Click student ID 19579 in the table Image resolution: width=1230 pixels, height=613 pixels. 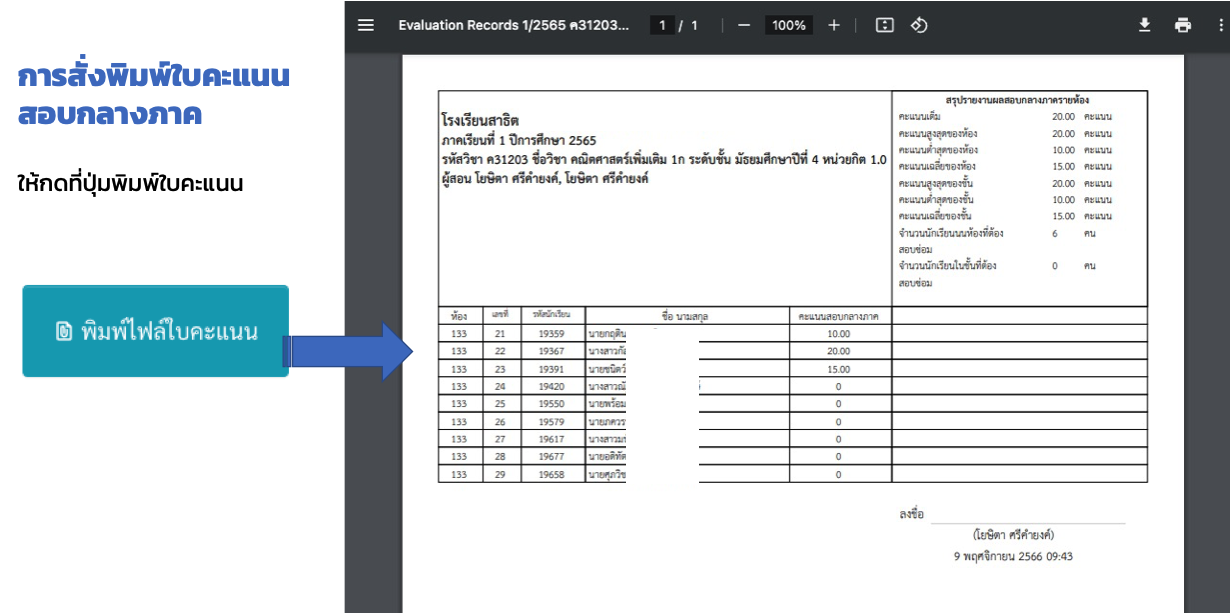coord(552,421)
